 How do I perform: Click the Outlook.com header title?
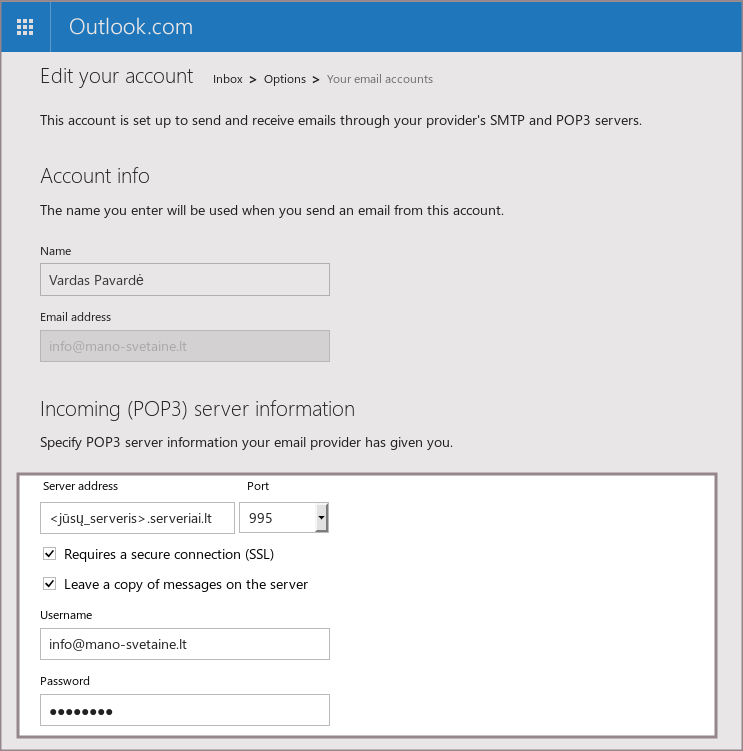click(130, 27)
